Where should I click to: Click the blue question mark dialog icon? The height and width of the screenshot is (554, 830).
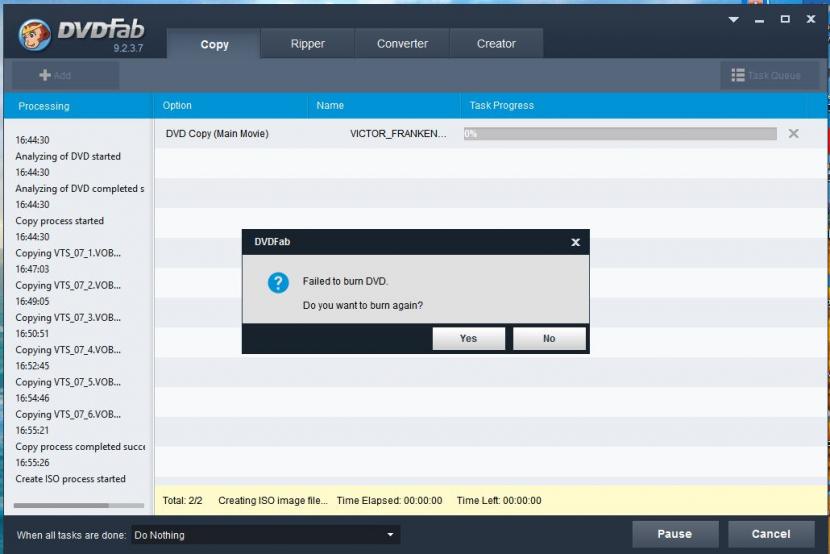pos(278,283)
